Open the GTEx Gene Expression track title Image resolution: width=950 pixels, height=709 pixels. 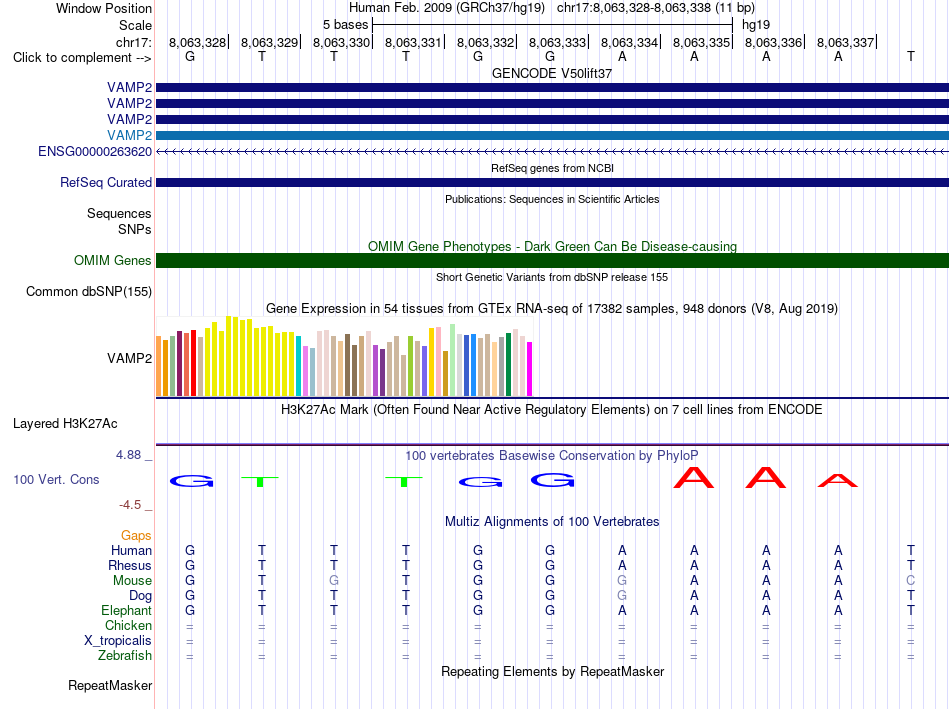coord(552,308)
